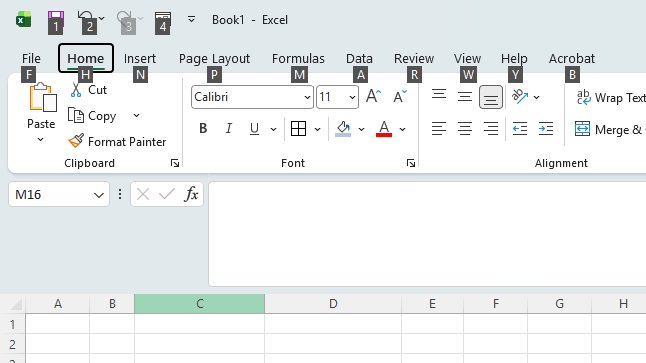Open the Acrobat tab

tap(572, 59)
